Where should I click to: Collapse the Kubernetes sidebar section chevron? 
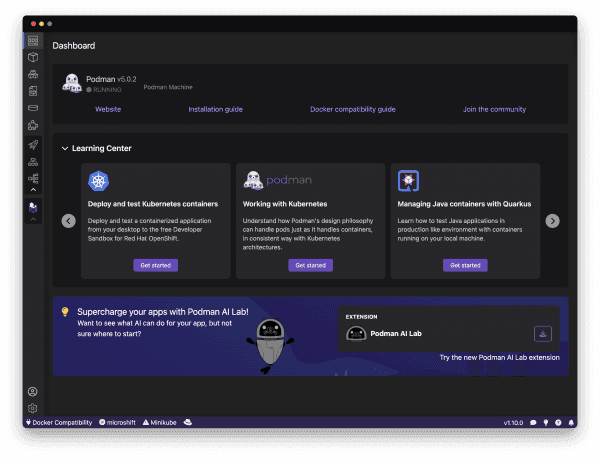click(33, 189)
